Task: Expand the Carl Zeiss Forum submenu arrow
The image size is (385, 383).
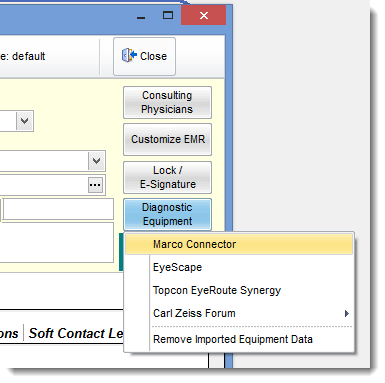Action: (347, 313)
